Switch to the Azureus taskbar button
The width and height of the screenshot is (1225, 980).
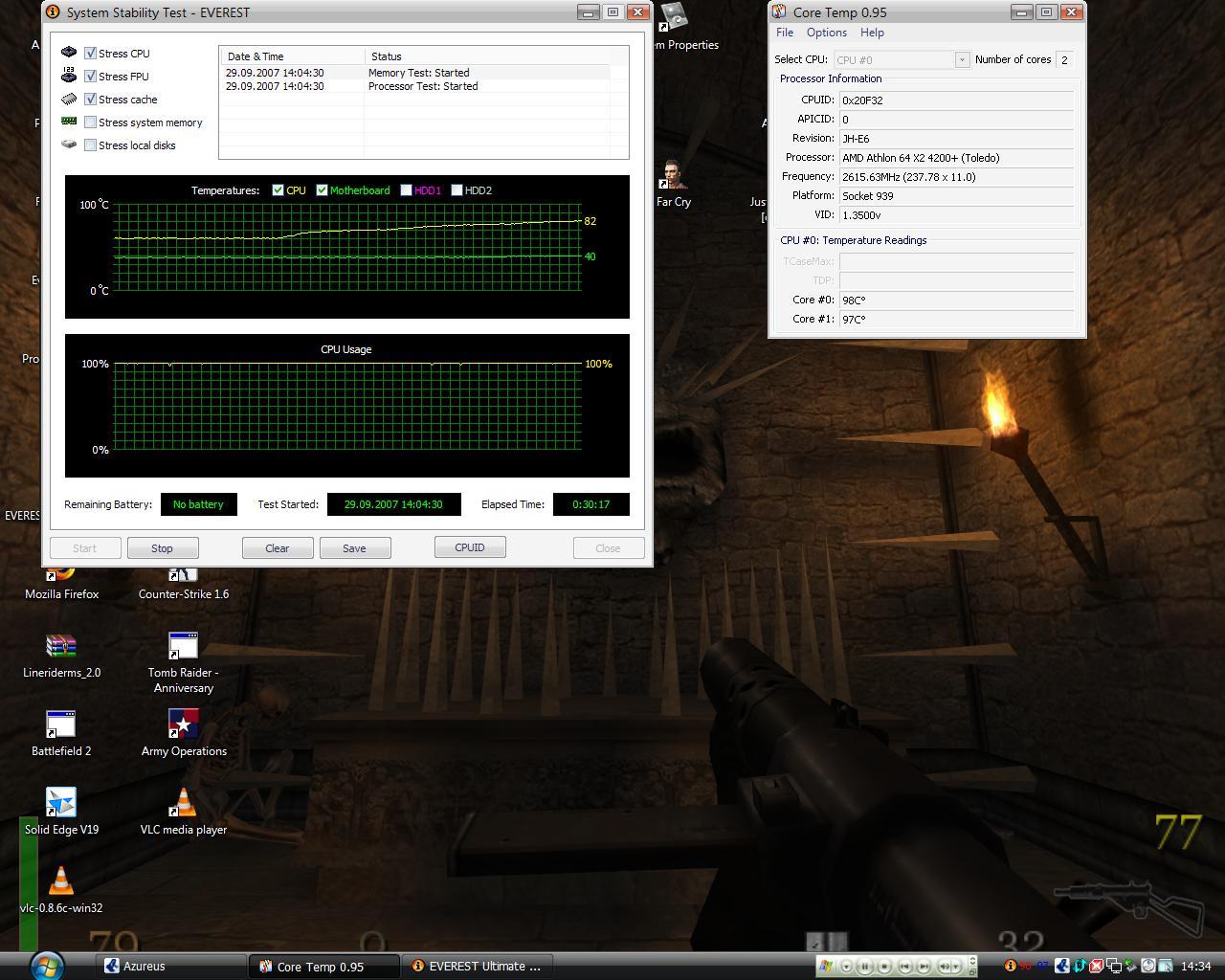point(172,967)
